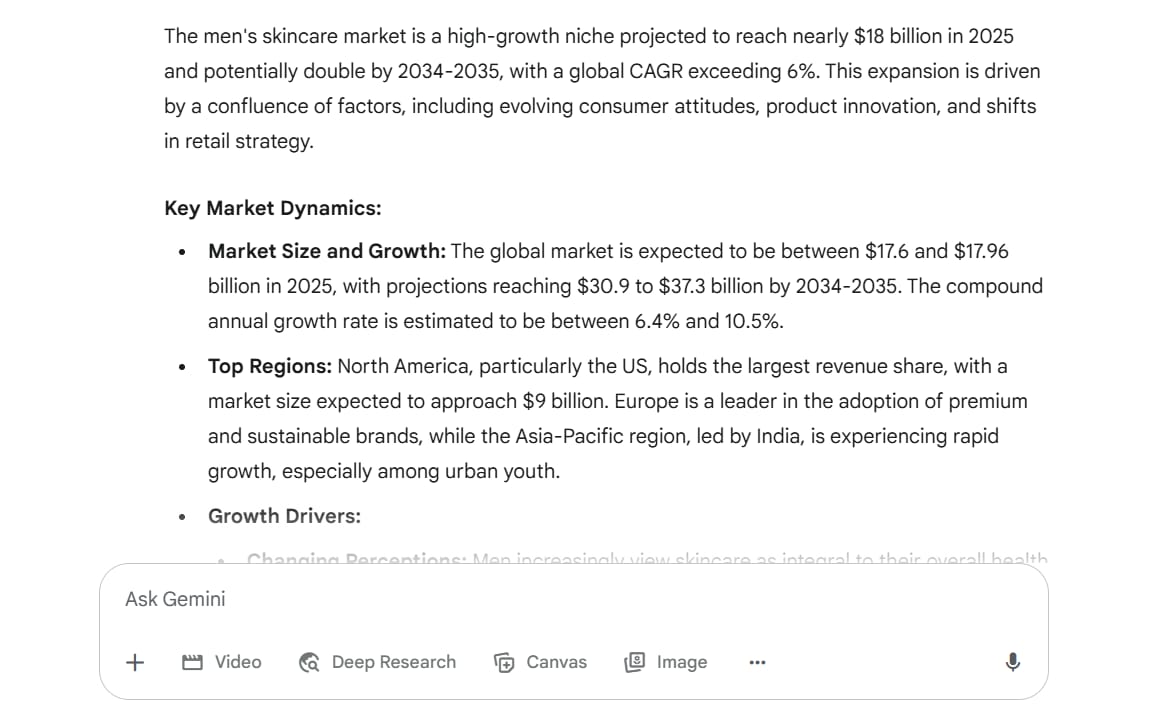Click the Top Regions bold label
The width and height of the screenshot is (1176, 711).
270,366
